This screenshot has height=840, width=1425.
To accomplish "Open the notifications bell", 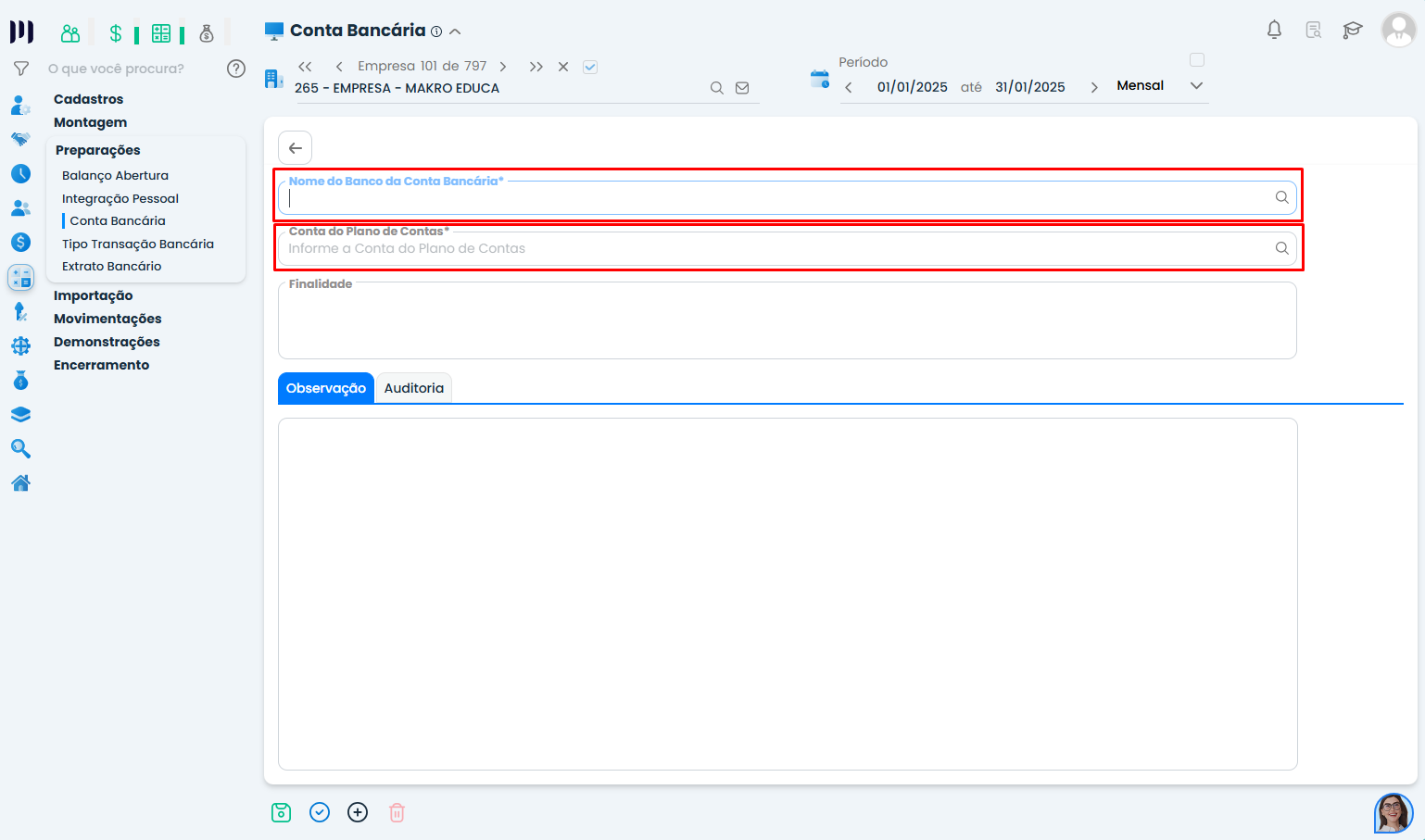I will pyautogui.click(x=1274, y=30).
